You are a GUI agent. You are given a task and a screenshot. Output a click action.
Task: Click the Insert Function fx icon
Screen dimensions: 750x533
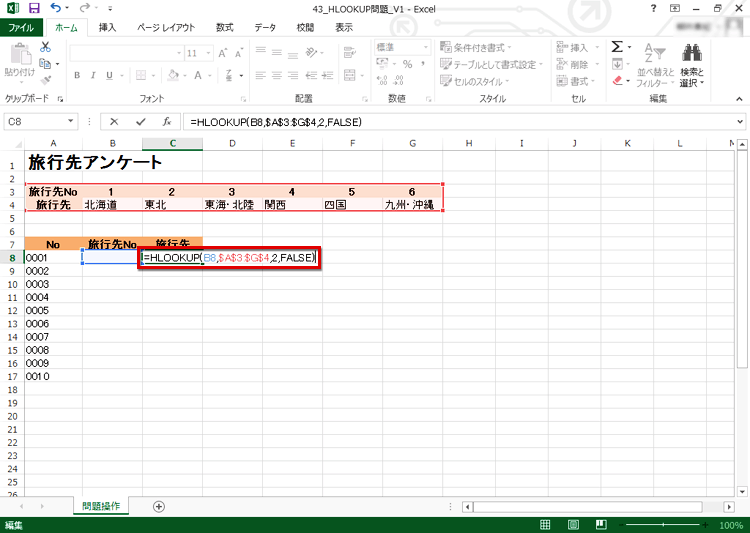click(x=166, y=122)
